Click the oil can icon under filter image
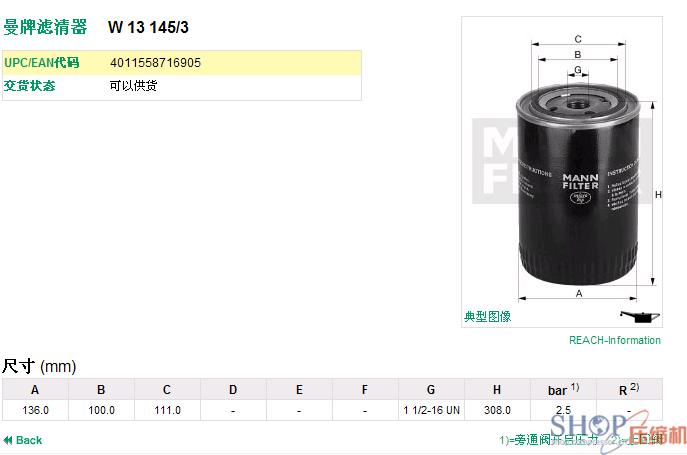The height and width of the screenshot is (455, 687). pyautogui.click(x=640, y=316)
